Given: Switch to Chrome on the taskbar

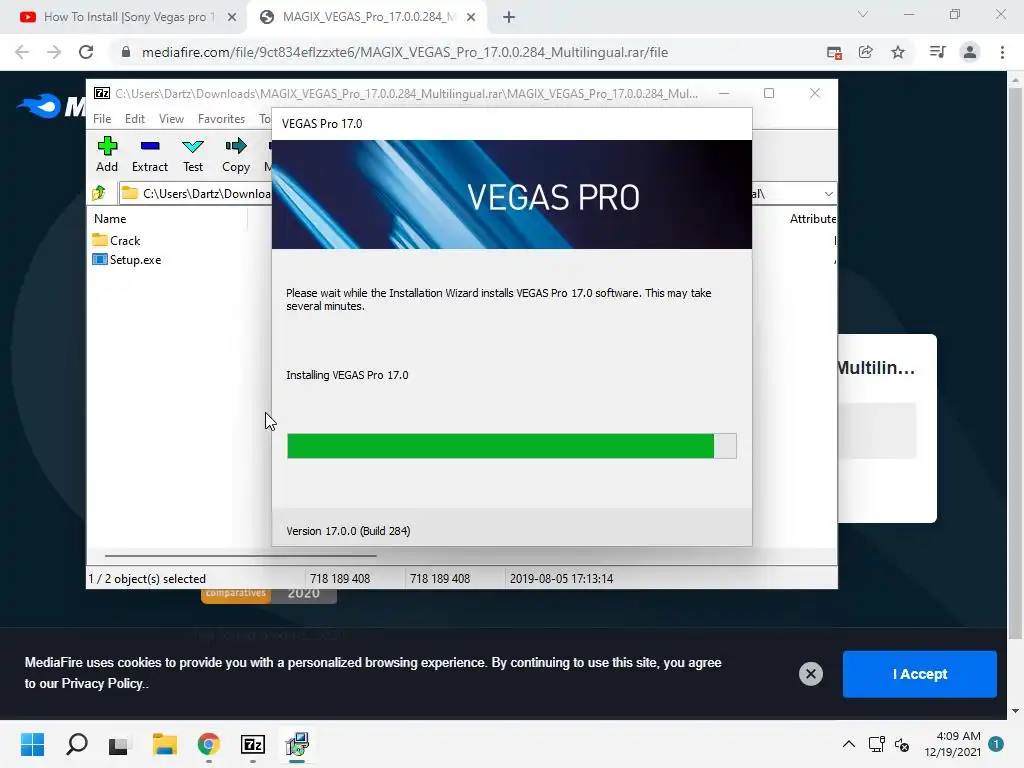Looking at the screenshot, I should click(209, 744).
